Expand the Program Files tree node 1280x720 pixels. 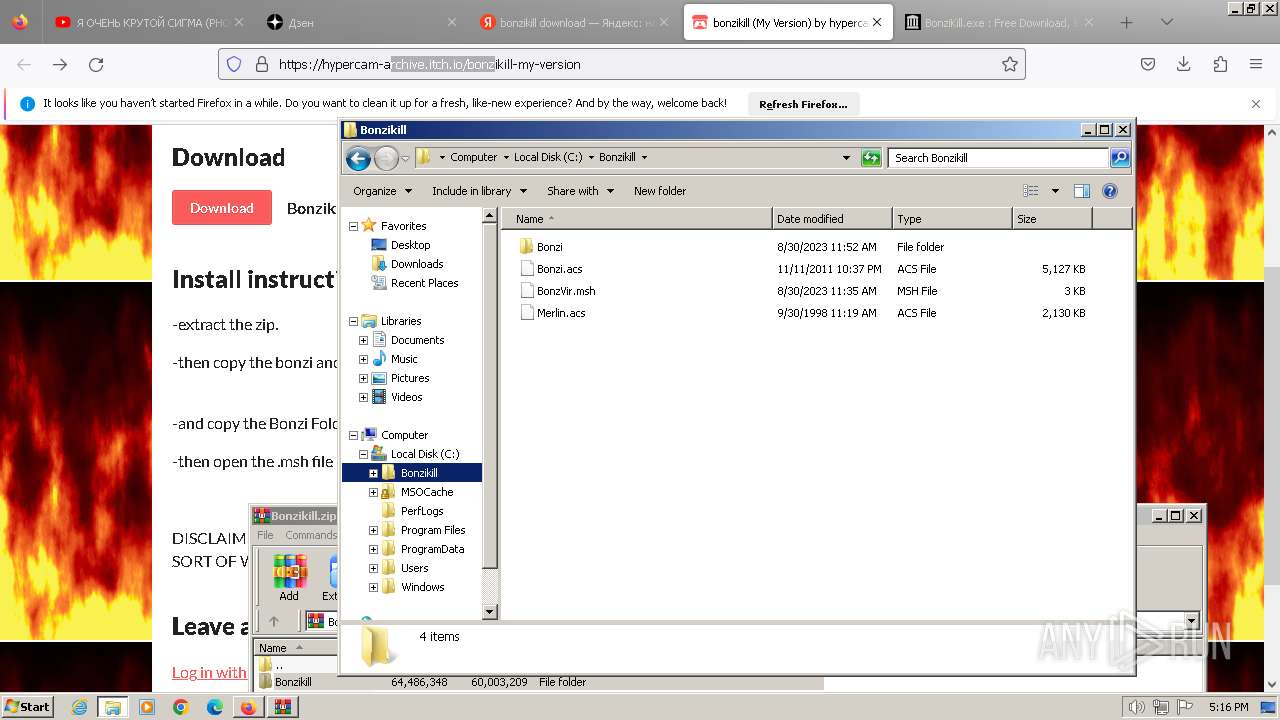point(374,530)
